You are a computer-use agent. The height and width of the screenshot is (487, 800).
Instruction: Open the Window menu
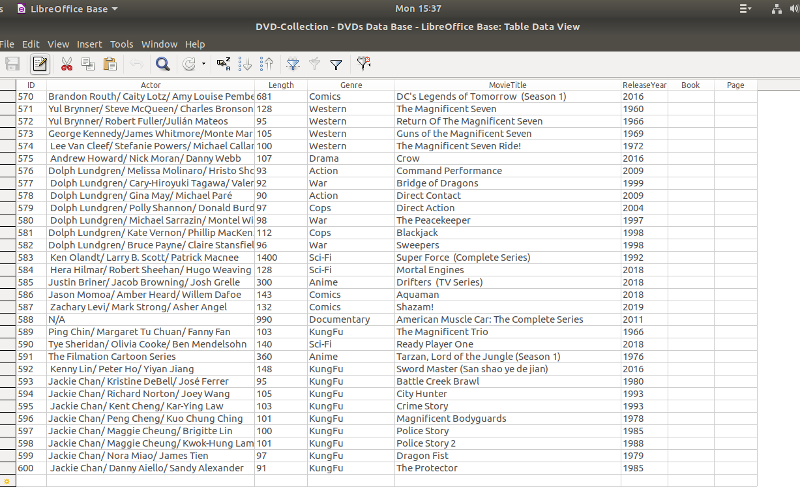click(x=159, y=44)
